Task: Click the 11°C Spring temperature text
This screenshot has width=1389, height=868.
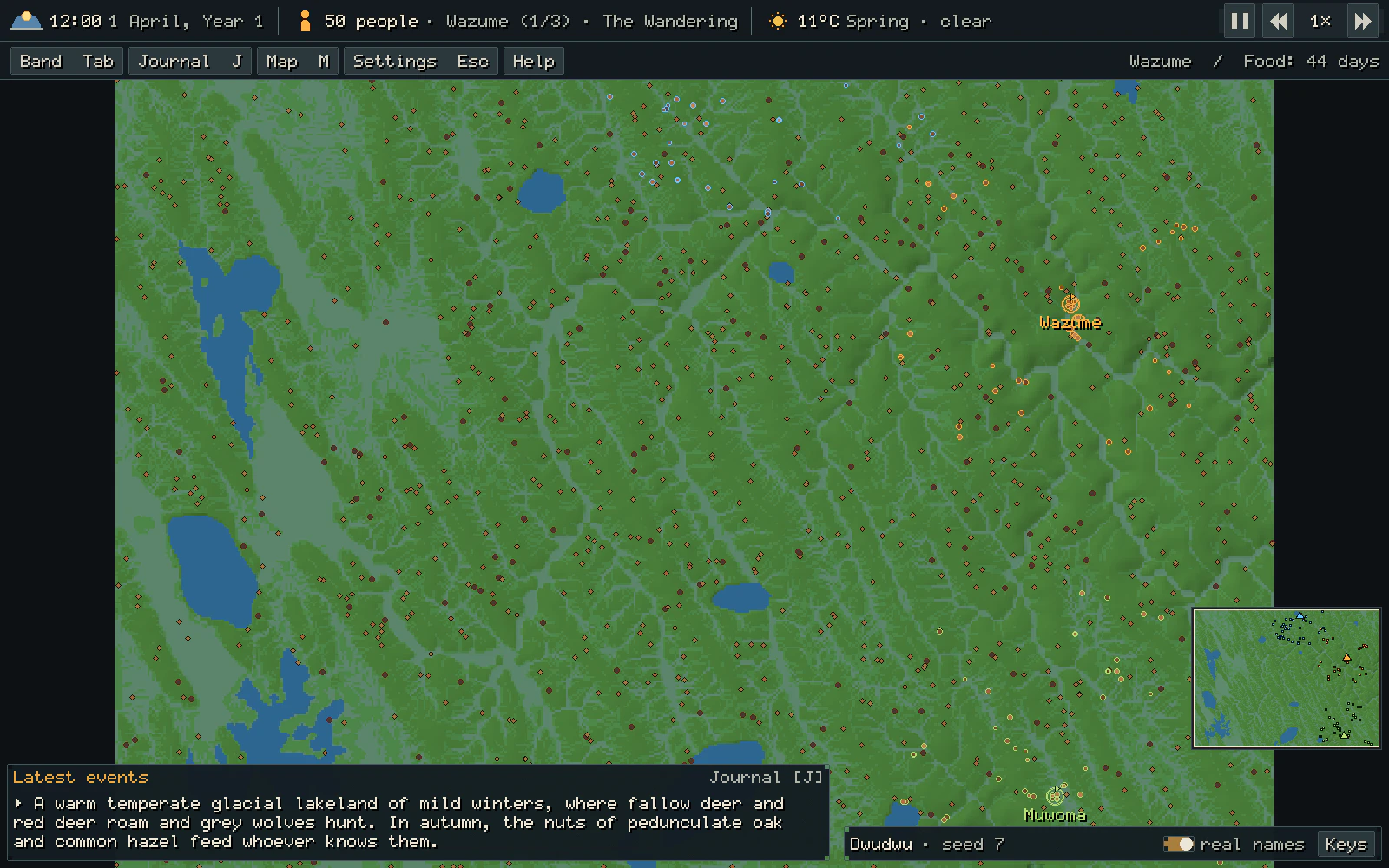Action: (x=852, y=21)
